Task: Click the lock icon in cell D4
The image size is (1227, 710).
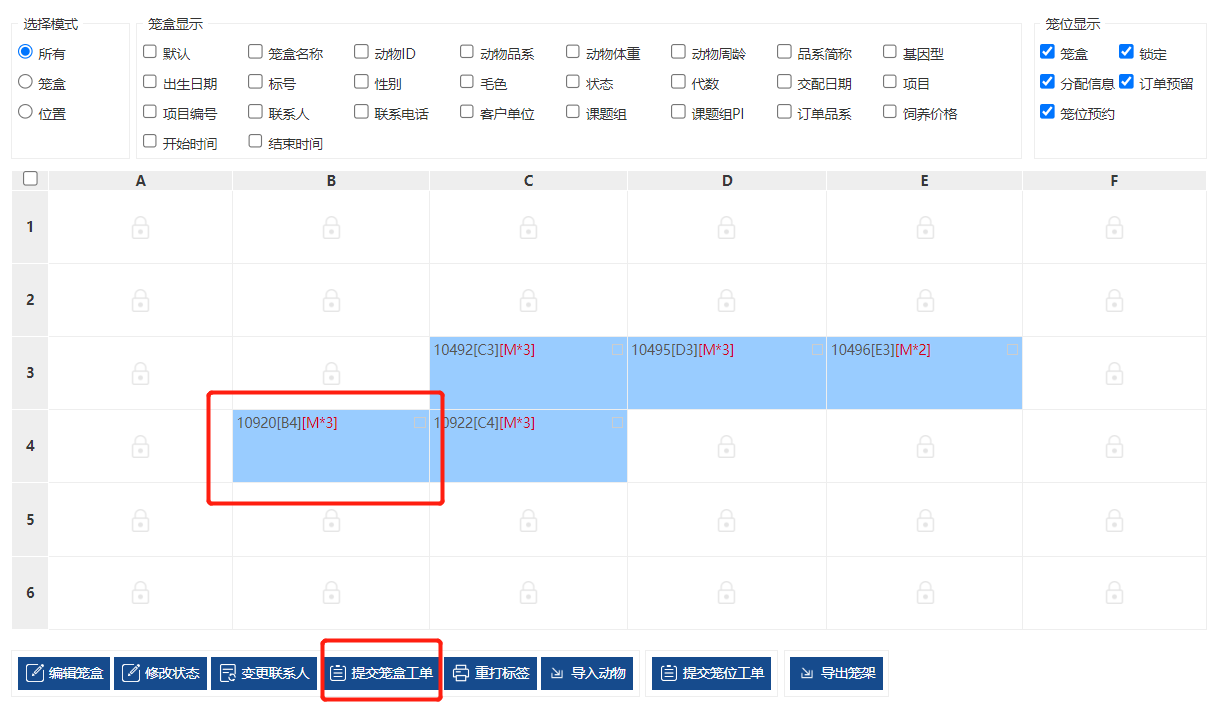Action: point(727,447)
